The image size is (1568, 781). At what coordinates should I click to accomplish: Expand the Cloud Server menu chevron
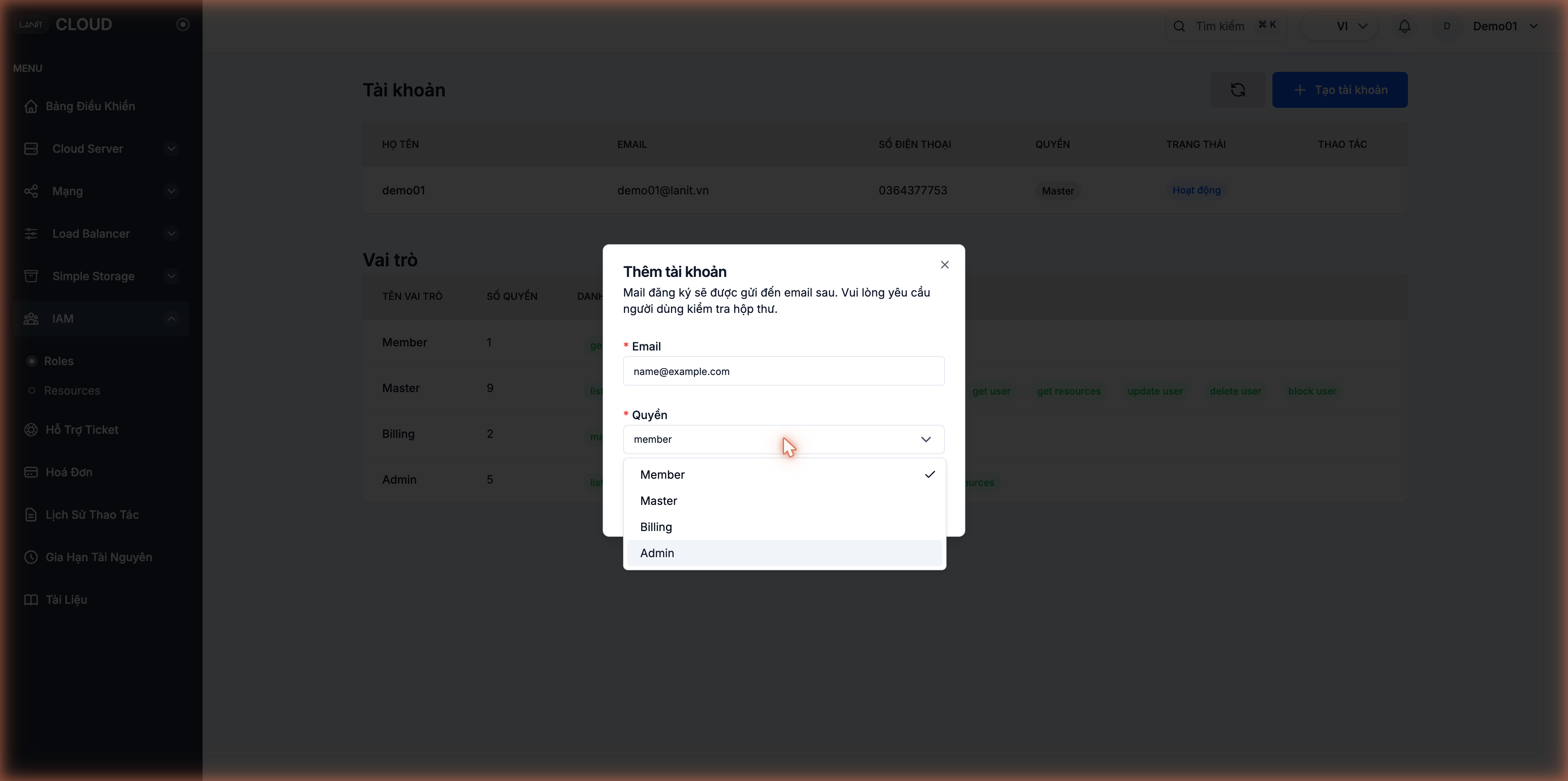click(171, 149)
